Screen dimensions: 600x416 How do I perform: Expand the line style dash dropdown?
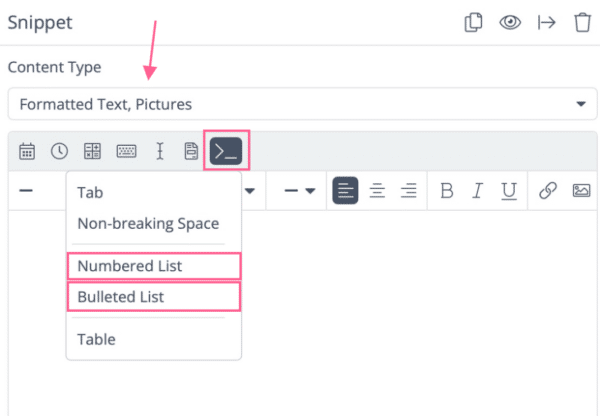tap(299, 191)
